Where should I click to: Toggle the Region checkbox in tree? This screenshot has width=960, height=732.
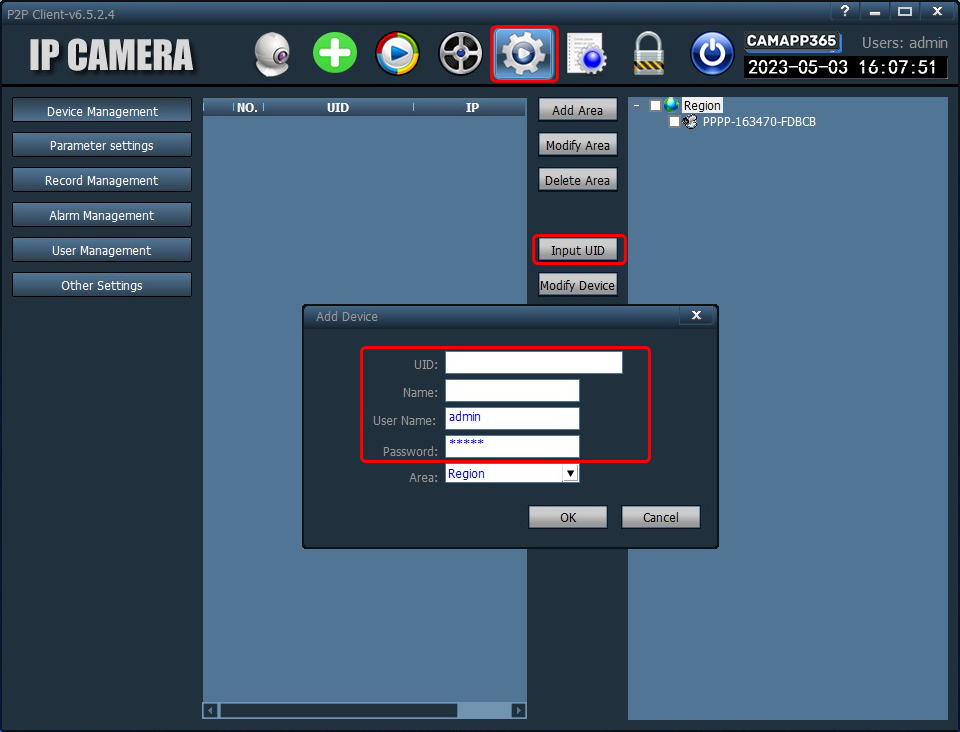655,105
